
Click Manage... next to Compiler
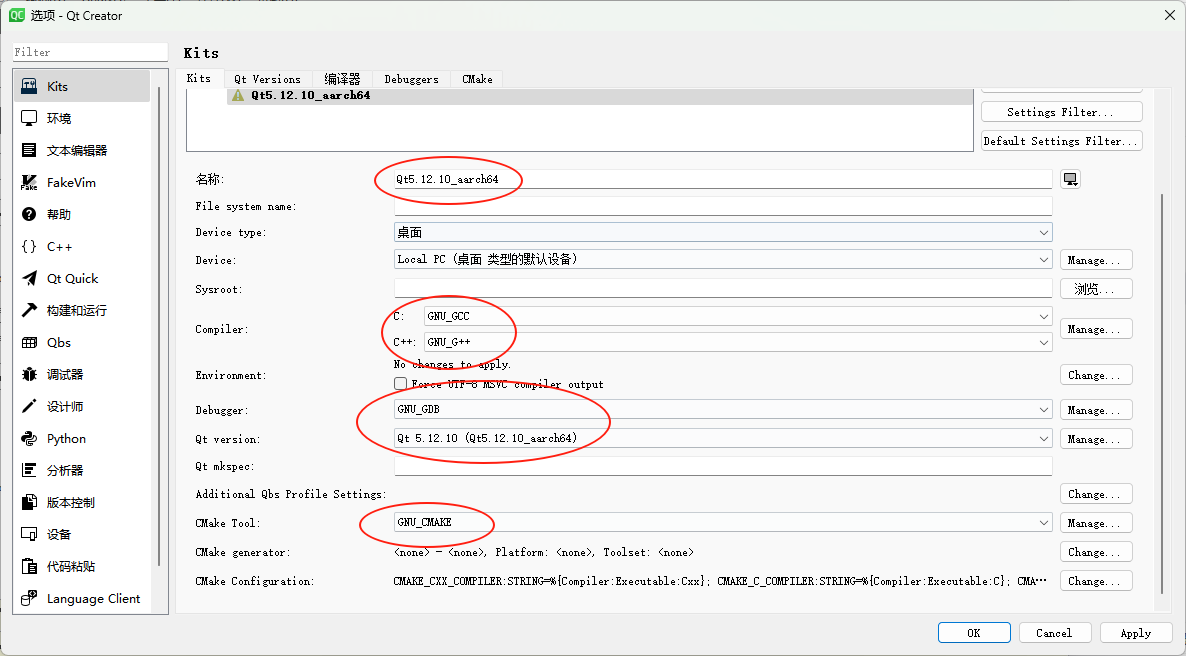click(1096, 329)
